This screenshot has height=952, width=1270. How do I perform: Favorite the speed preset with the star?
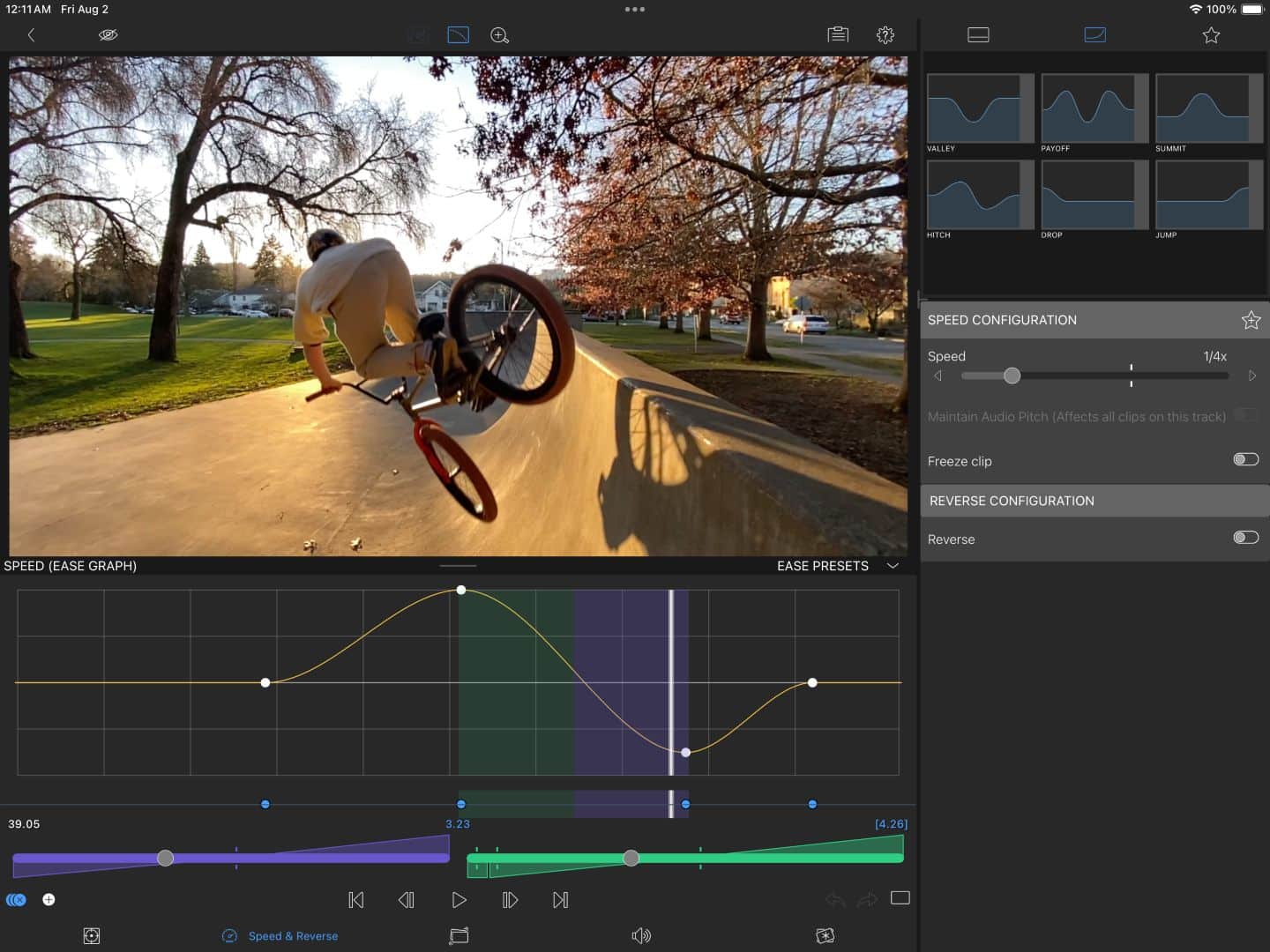click(x=1251, y=320)
